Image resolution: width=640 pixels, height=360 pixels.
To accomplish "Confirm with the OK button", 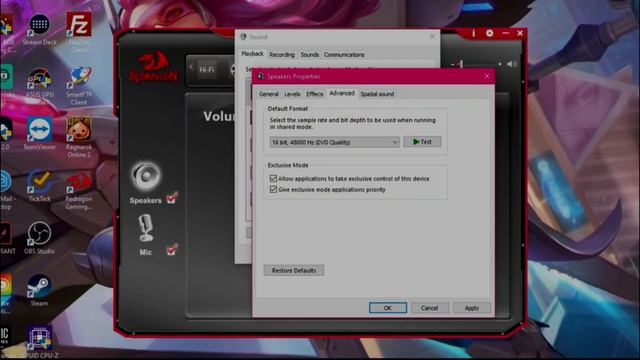I will (388, 308).
